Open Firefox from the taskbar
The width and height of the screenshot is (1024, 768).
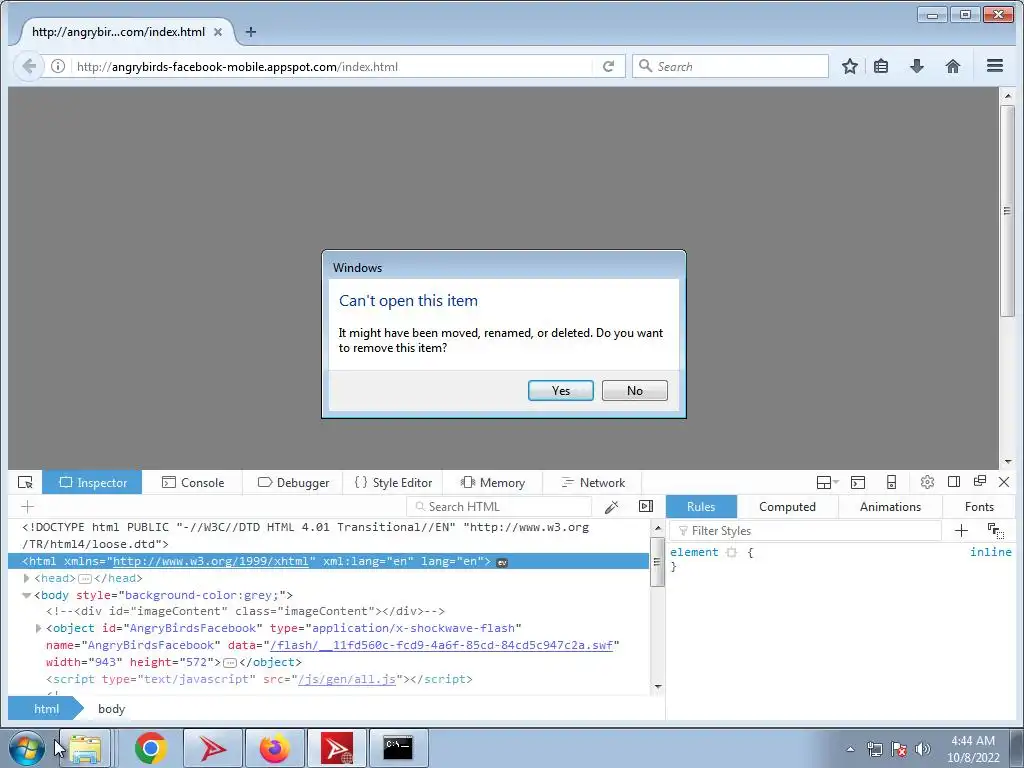274,748
